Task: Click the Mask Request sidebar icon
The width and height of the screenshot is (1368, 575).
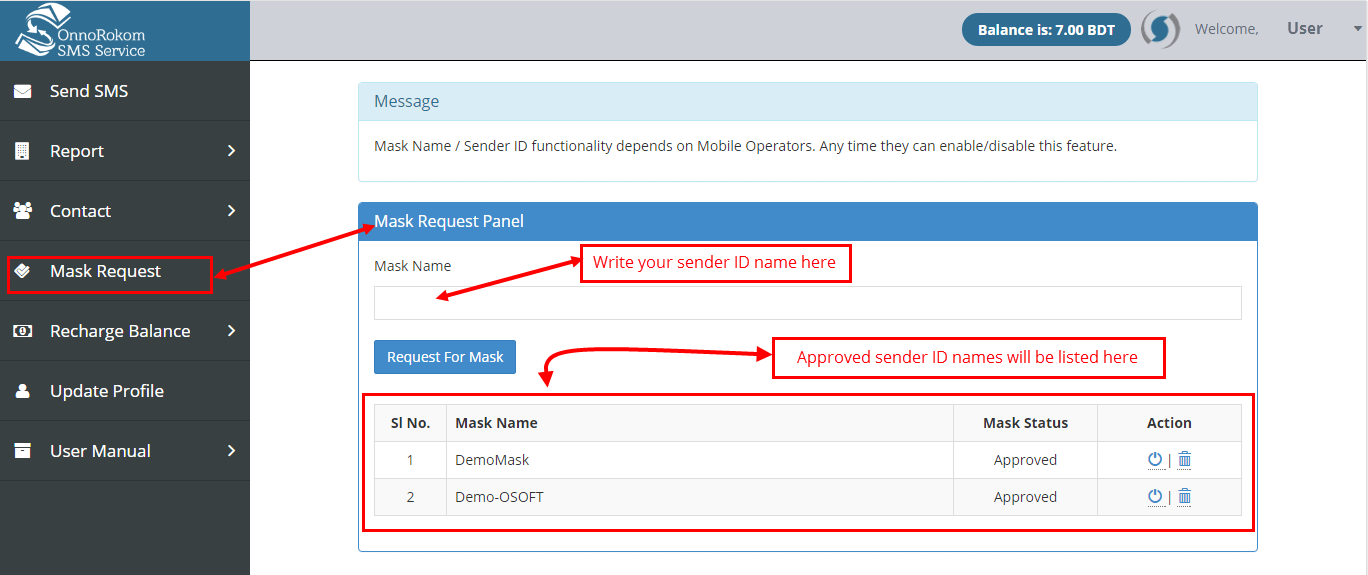Action: [22, 271]
